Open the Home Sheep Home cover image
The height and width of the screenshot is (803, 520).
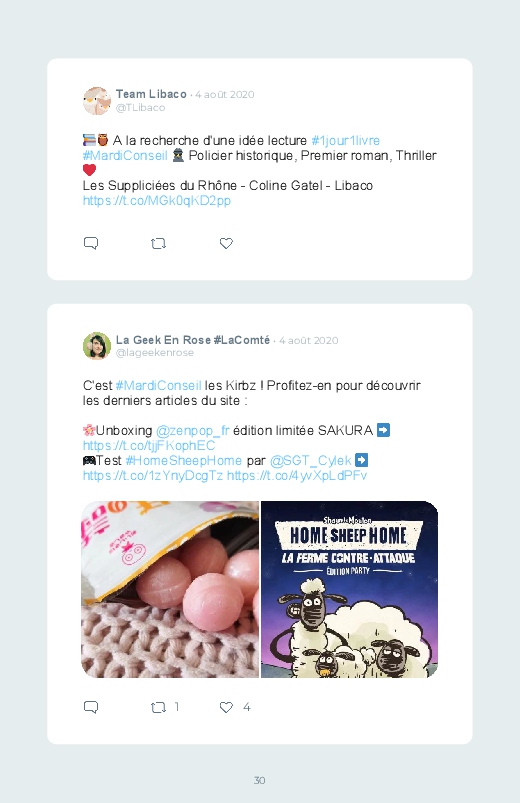(x=349, y=589)
